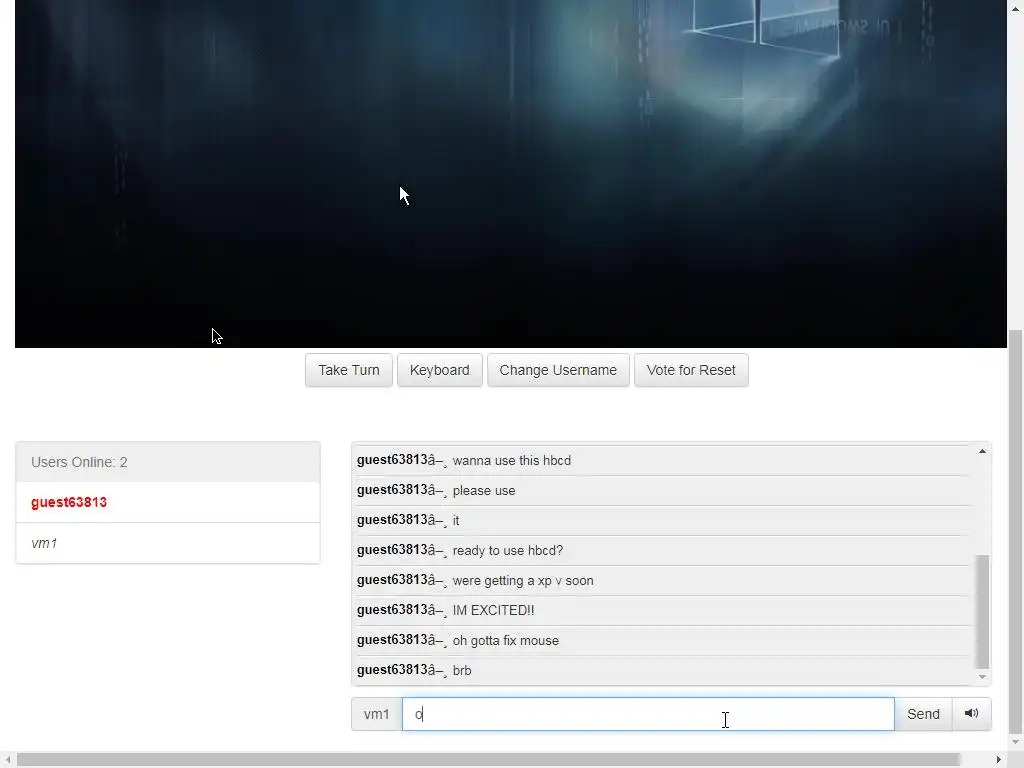
Task: Focus the chat message input field
Action: [x=648, y=714]
